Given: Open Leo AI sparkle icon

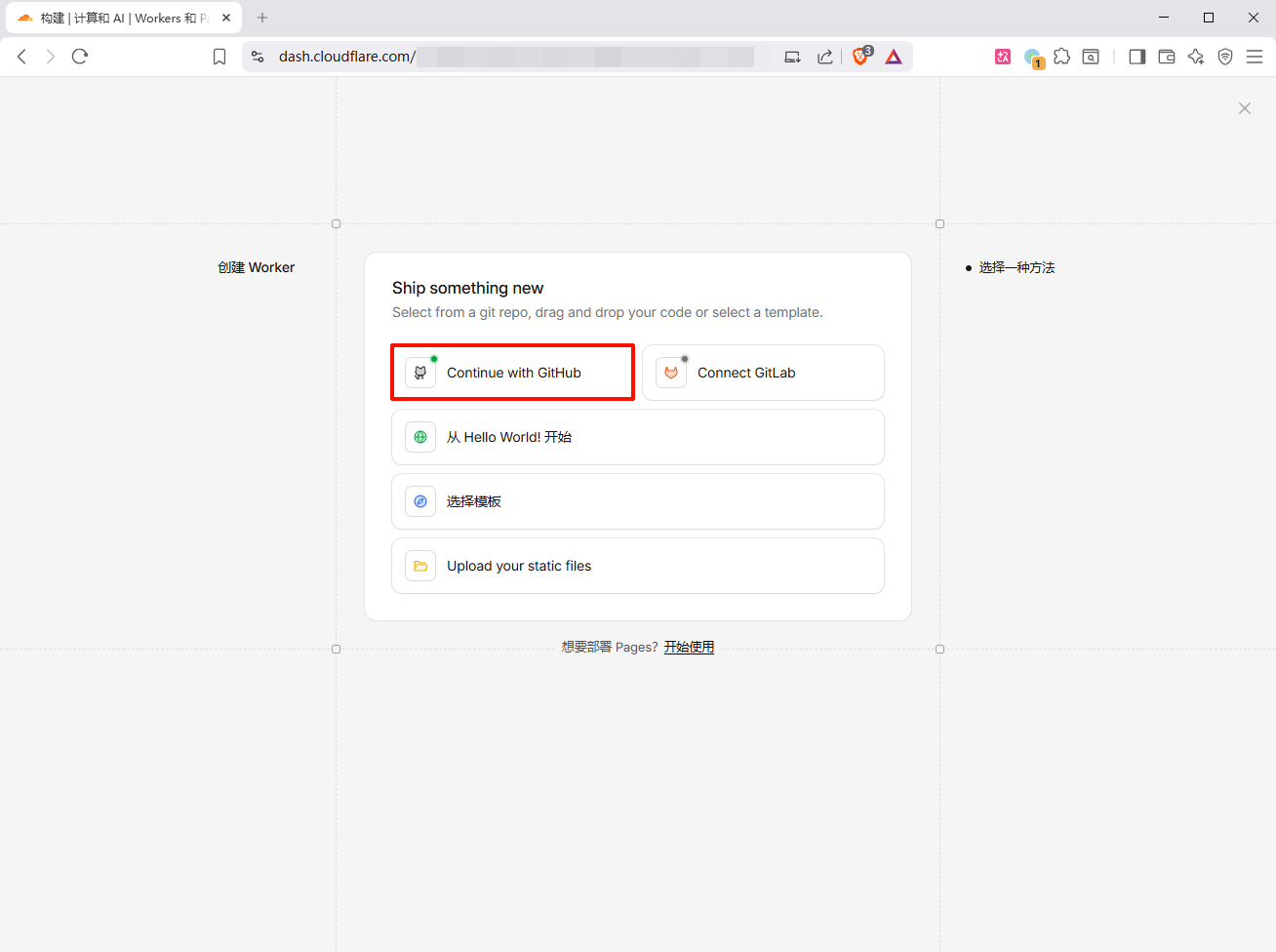Looking at the screenshot, I should tap(1196, 57).
